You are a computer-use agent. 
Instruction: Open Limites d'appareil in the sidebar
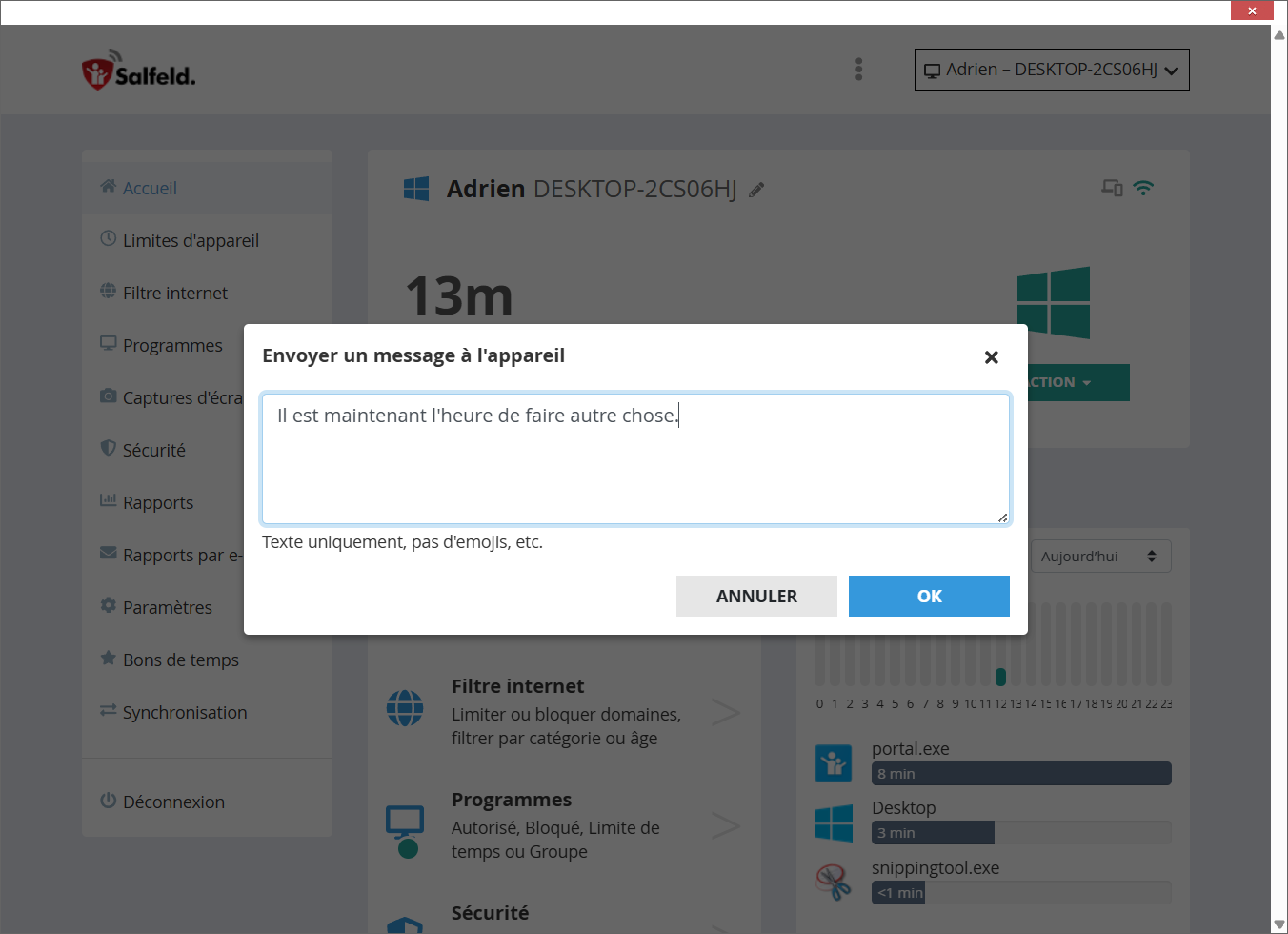(207, 240)
